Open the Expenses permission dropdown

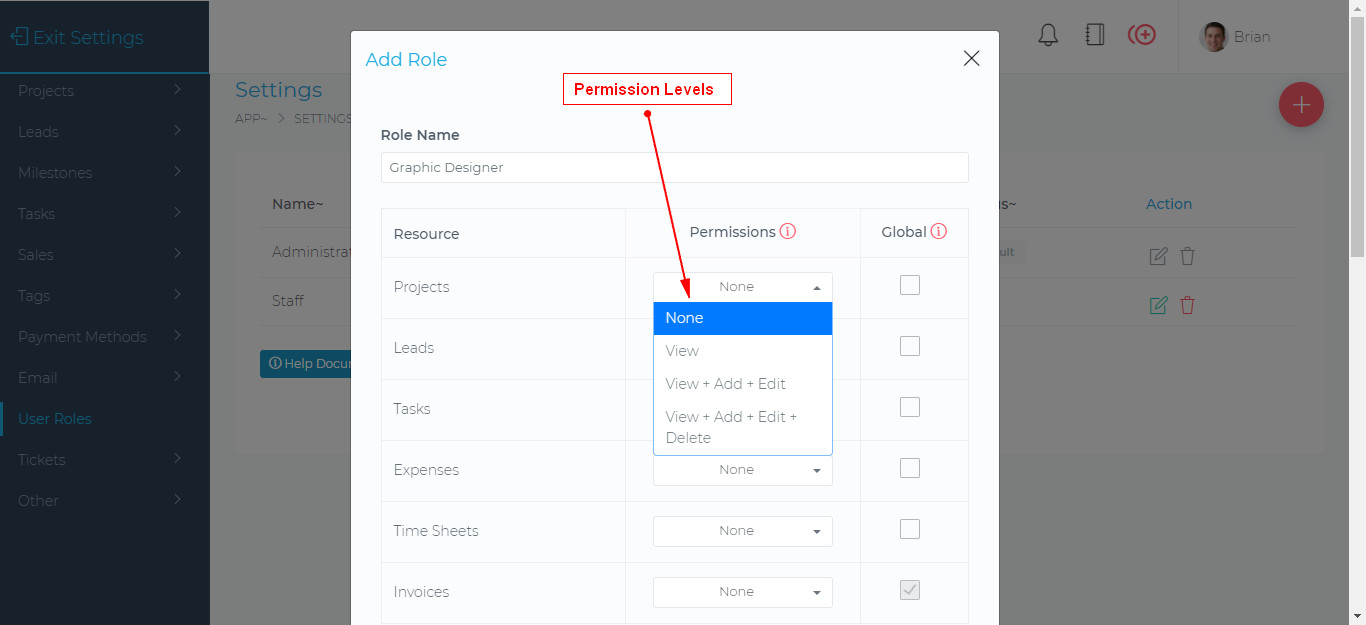tap(742, 470)
